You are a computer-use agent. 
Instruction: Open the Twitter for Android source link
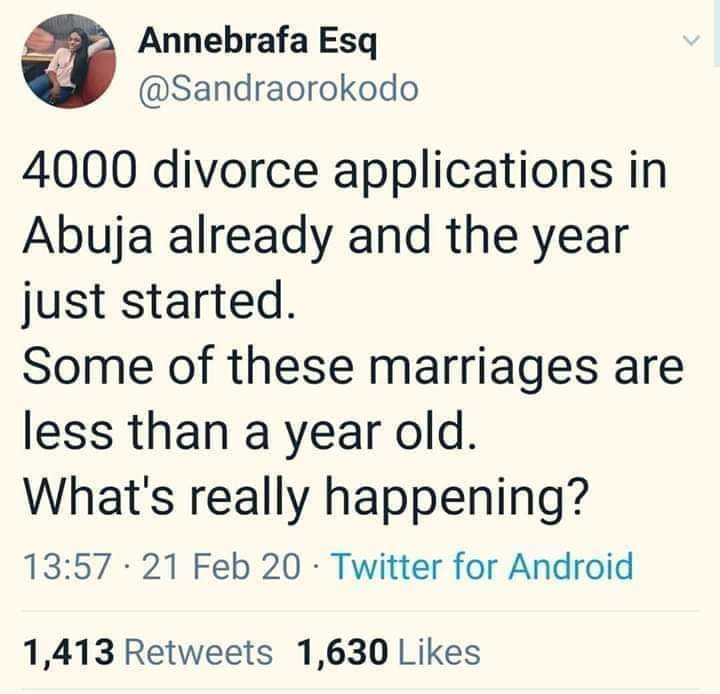pos(482,567)
